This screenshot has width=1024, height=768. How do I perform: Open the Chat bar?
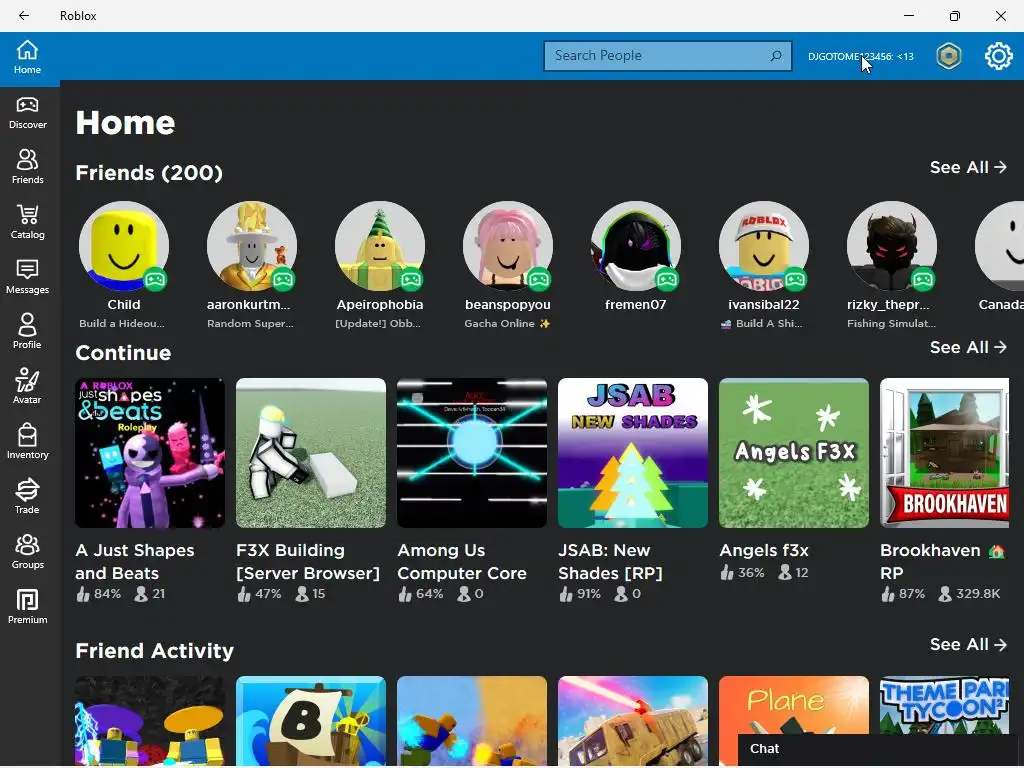(877, 749)
